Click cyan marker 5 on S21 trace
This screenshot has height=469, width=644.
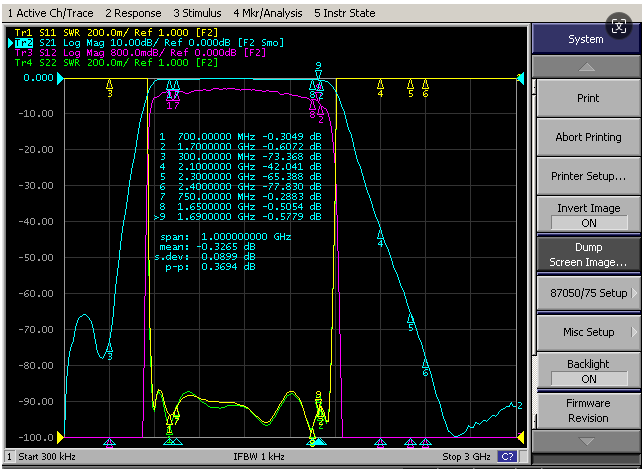[410, 320]
